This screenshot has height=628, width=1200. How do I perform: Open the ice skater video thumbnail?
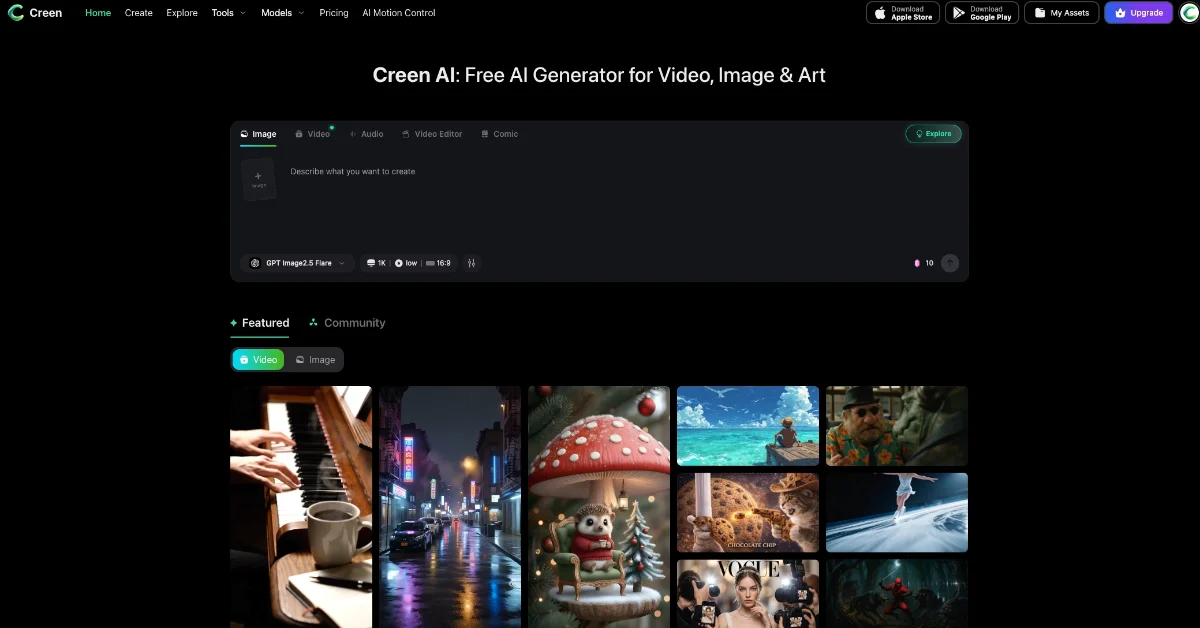897,513
